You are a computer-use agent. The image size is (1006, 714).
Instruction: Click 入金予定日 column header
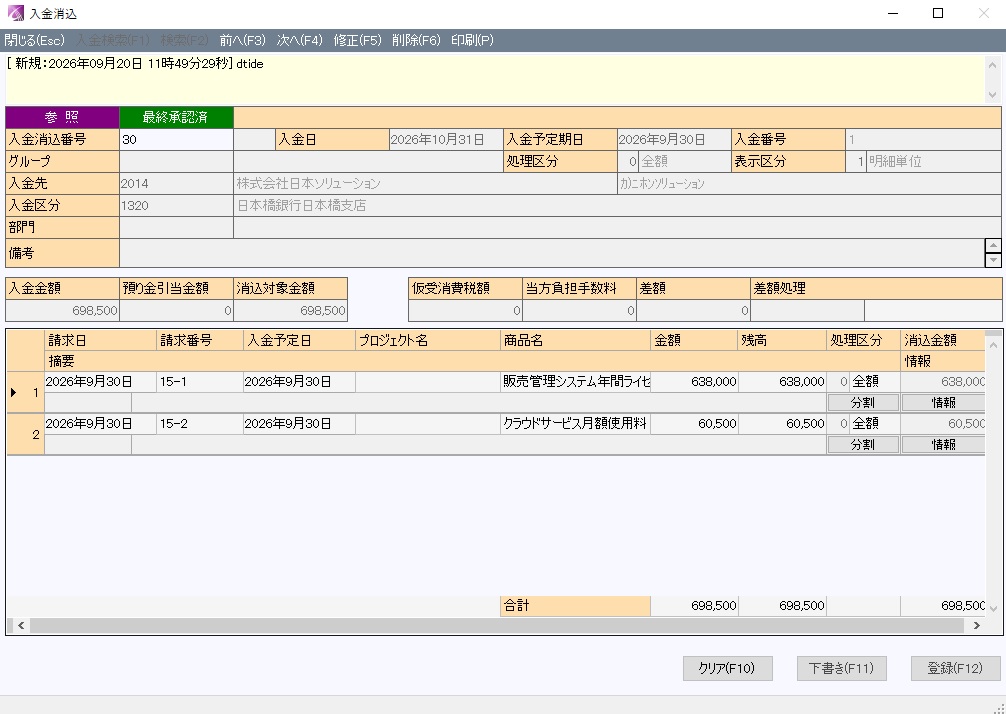click(299, 341)
